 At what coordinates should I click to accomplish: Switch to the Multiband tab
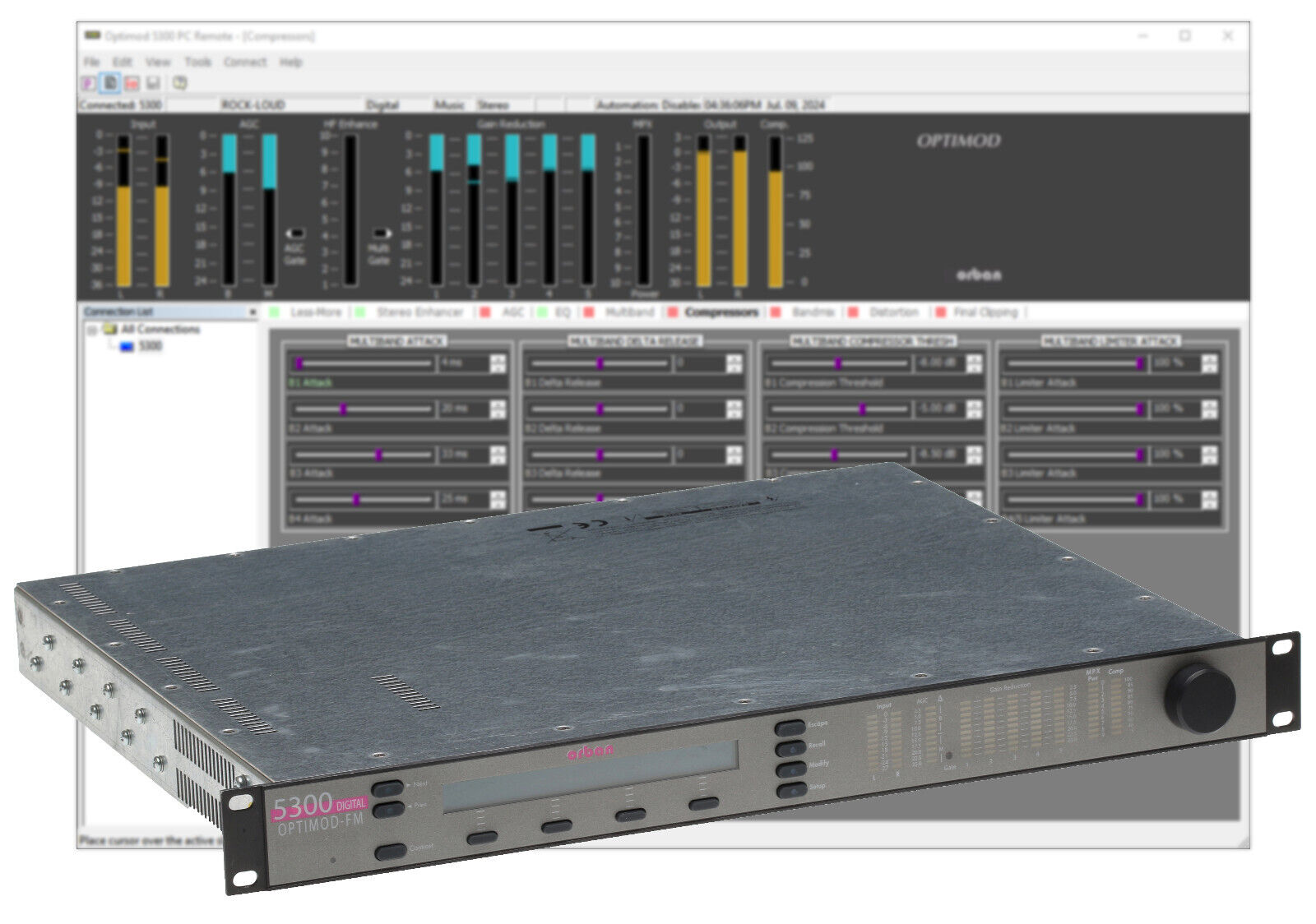620,312
